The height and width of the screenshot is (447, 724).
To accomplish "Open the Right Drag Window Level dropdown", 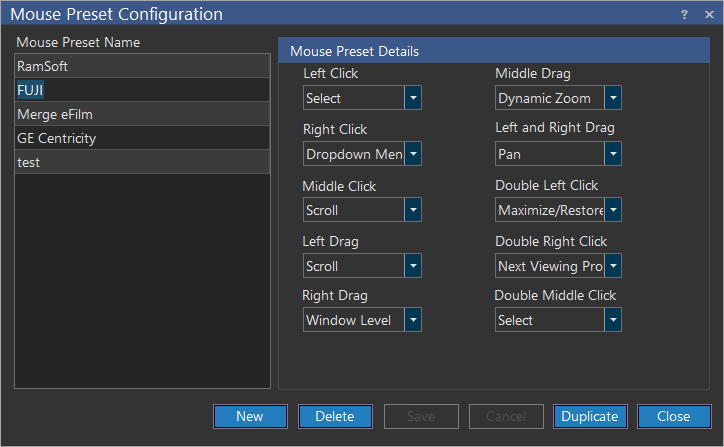I will 413,320.
